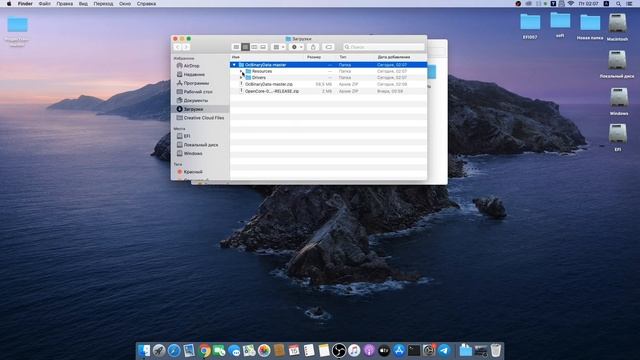Open the Finder menu
Image resolution: width=640 pixels, height=360 pixels.
tap(25, 4)
